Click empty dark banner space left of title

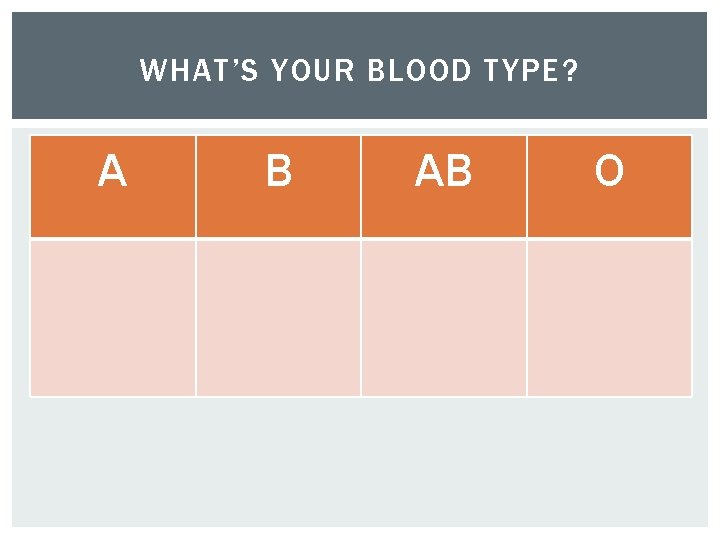[76, 66]
